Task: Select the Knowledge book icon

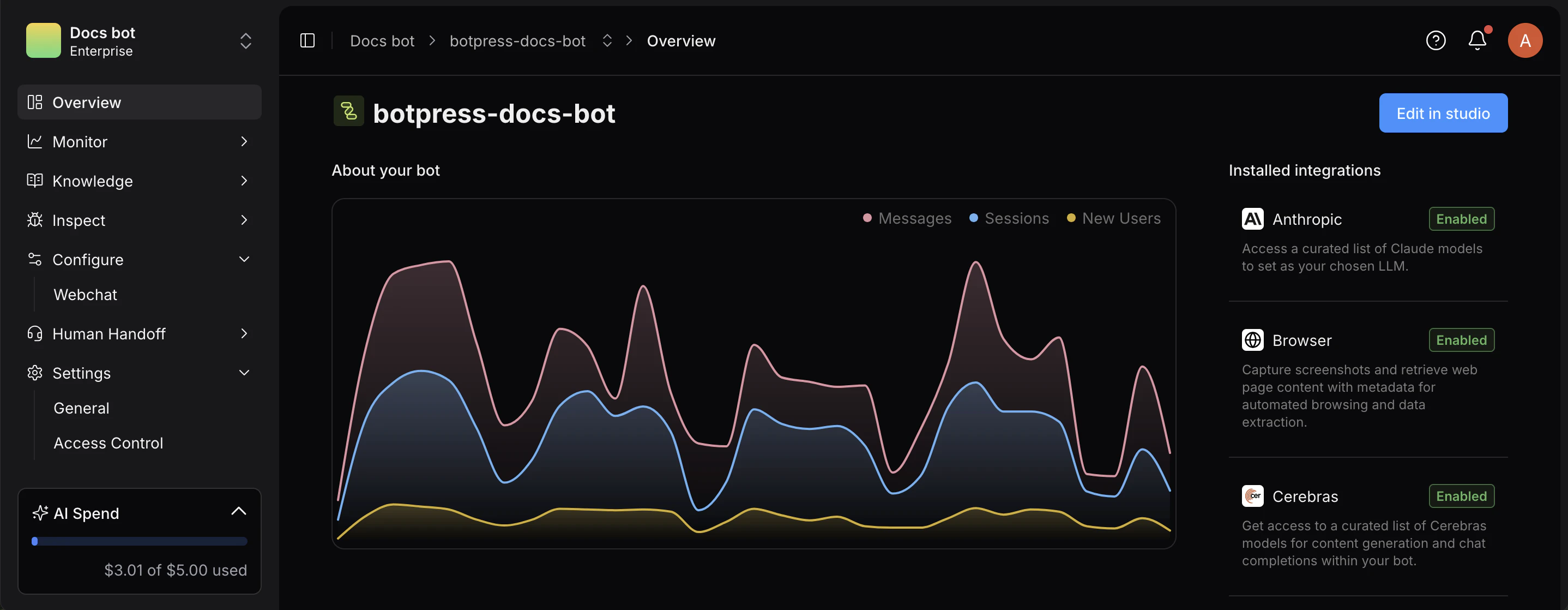Action: [35, 181]
